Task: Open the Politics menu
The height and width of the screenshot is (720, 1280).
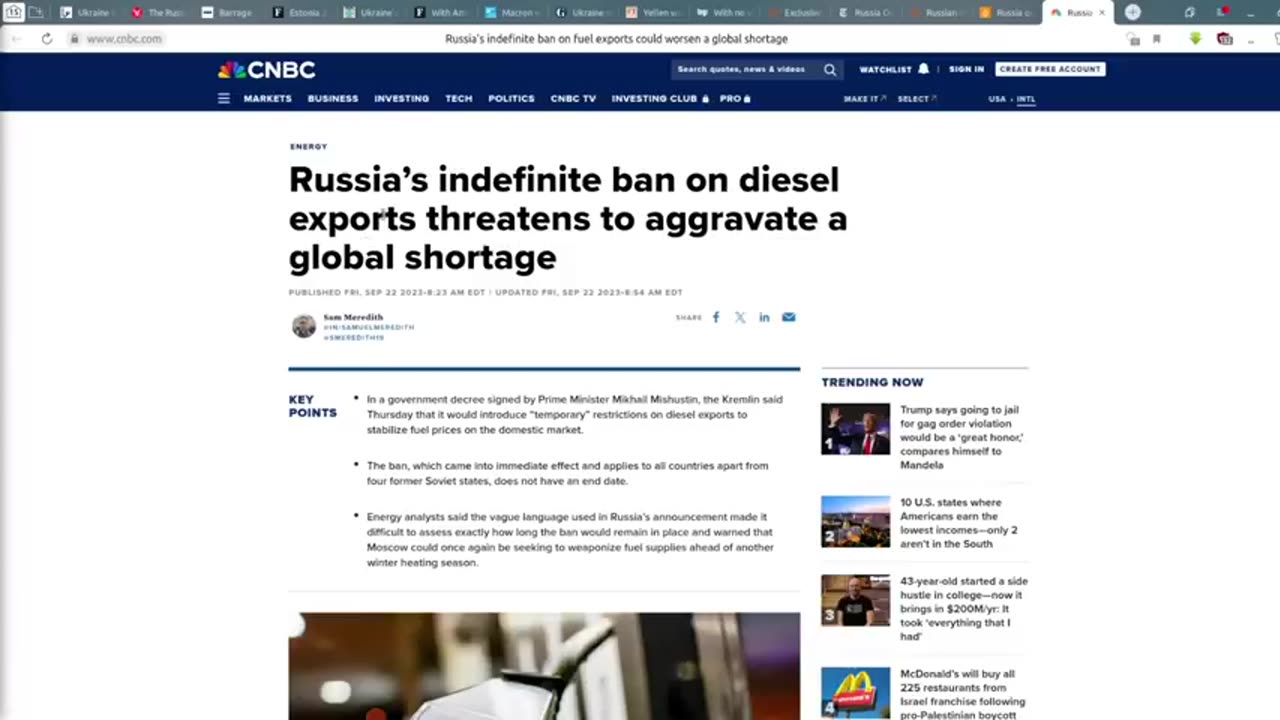Action: 511,99
